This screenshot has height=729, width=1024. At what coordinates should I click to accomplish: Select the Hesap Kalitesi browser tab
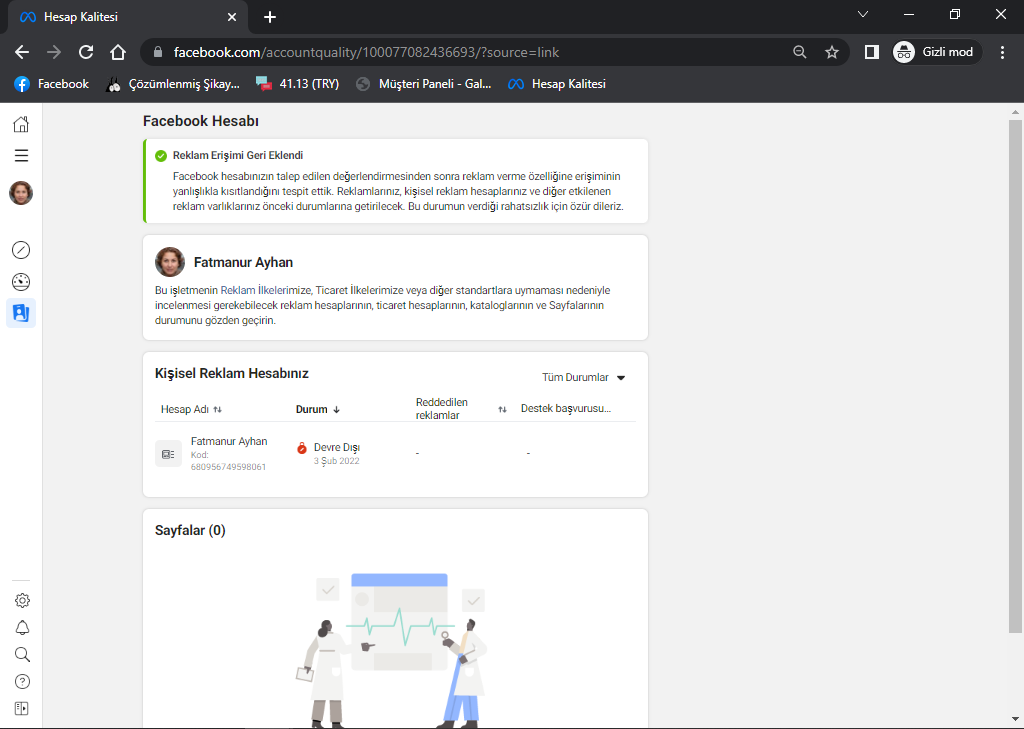point(128,17)
